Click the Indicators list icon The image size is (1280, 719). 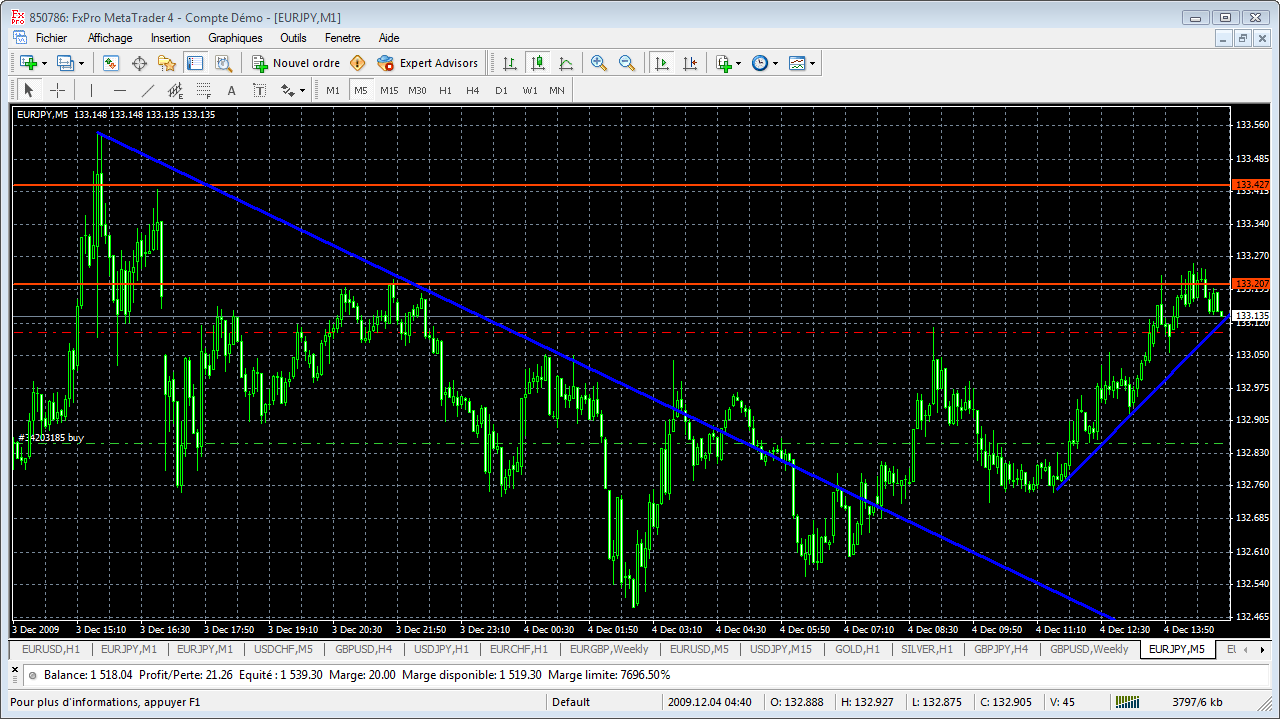tap(724, 63)
